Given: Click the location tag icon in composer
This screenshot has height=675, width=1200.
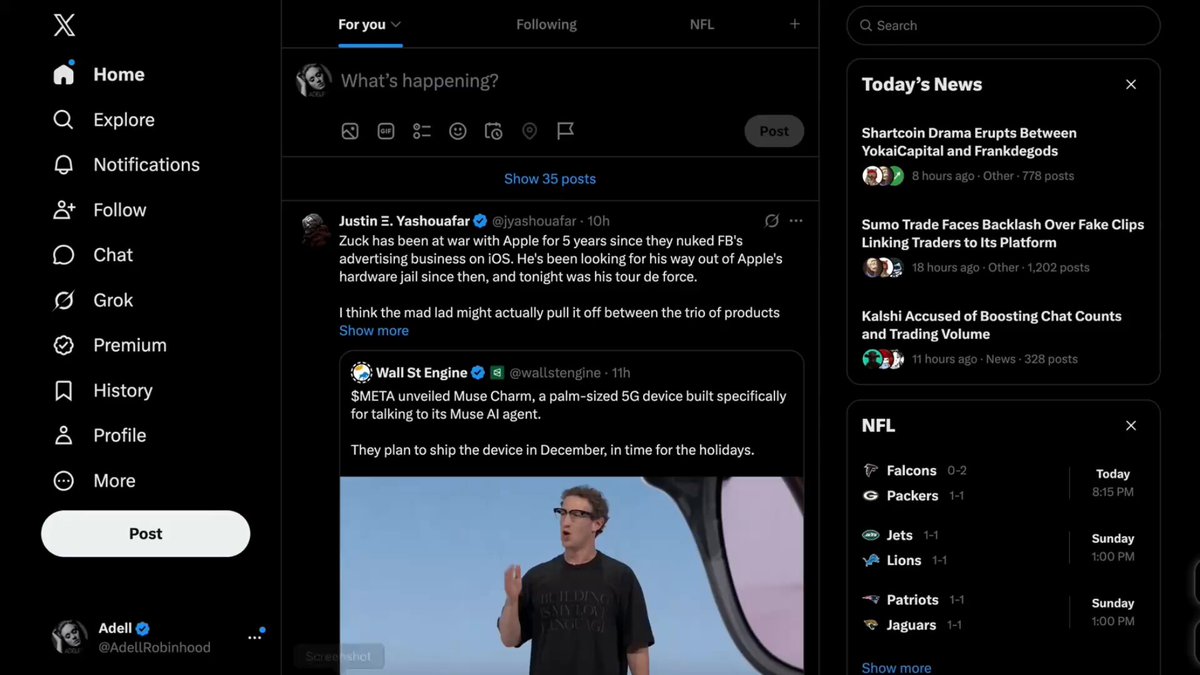Looking at the screenshot, I should click(x=530, y=131).
